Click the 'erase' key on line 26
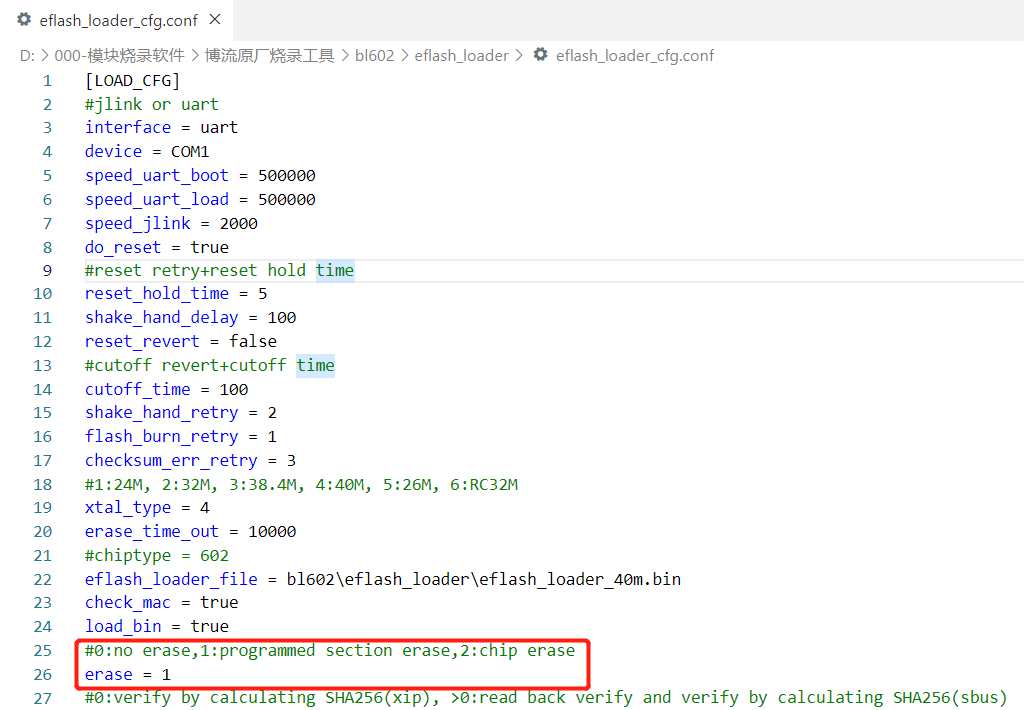This screenshot has height=710, width=1024. [x=108, y=675]
